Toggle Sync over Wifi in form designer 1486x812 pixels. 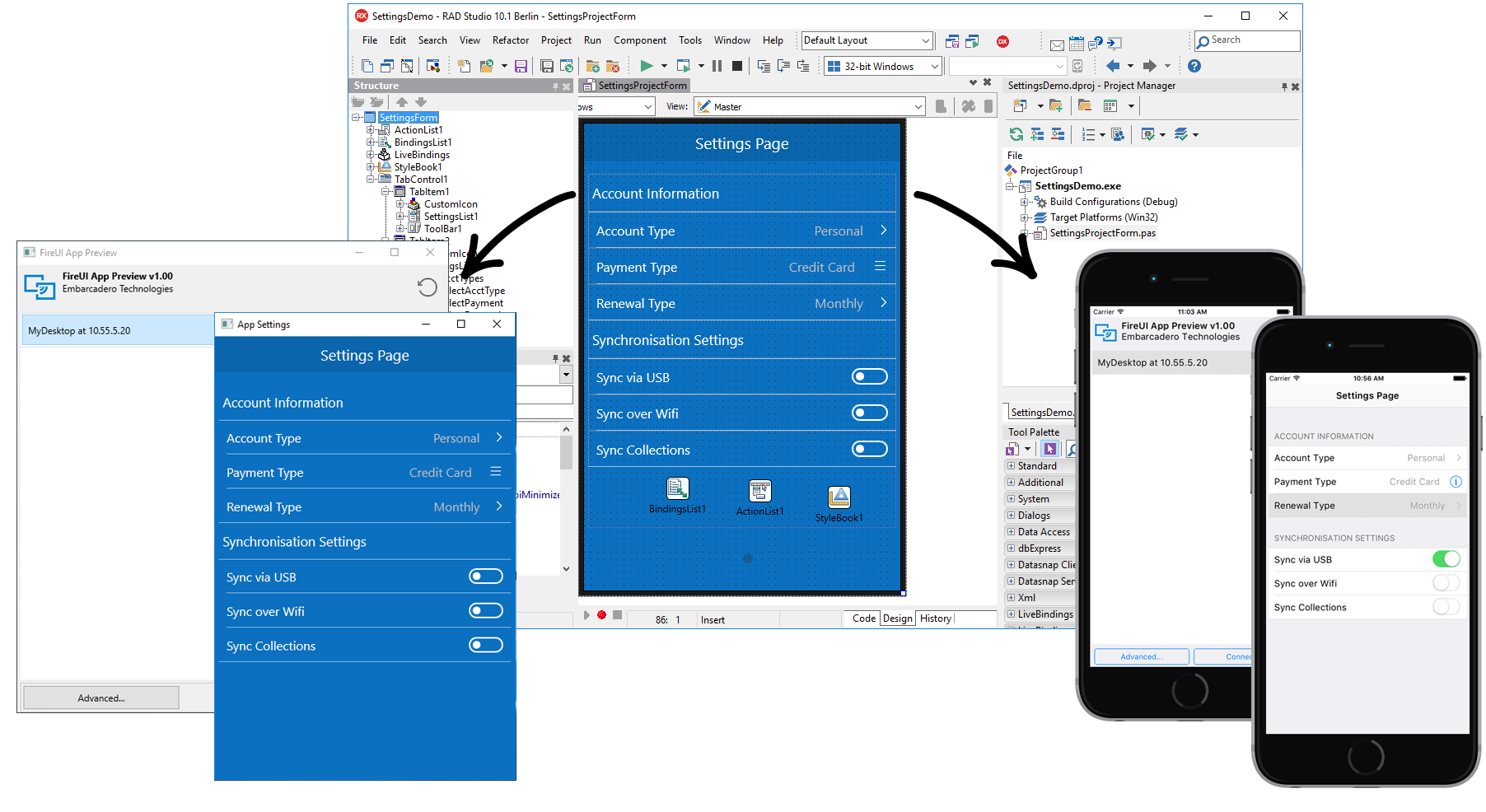pos(870,413)
